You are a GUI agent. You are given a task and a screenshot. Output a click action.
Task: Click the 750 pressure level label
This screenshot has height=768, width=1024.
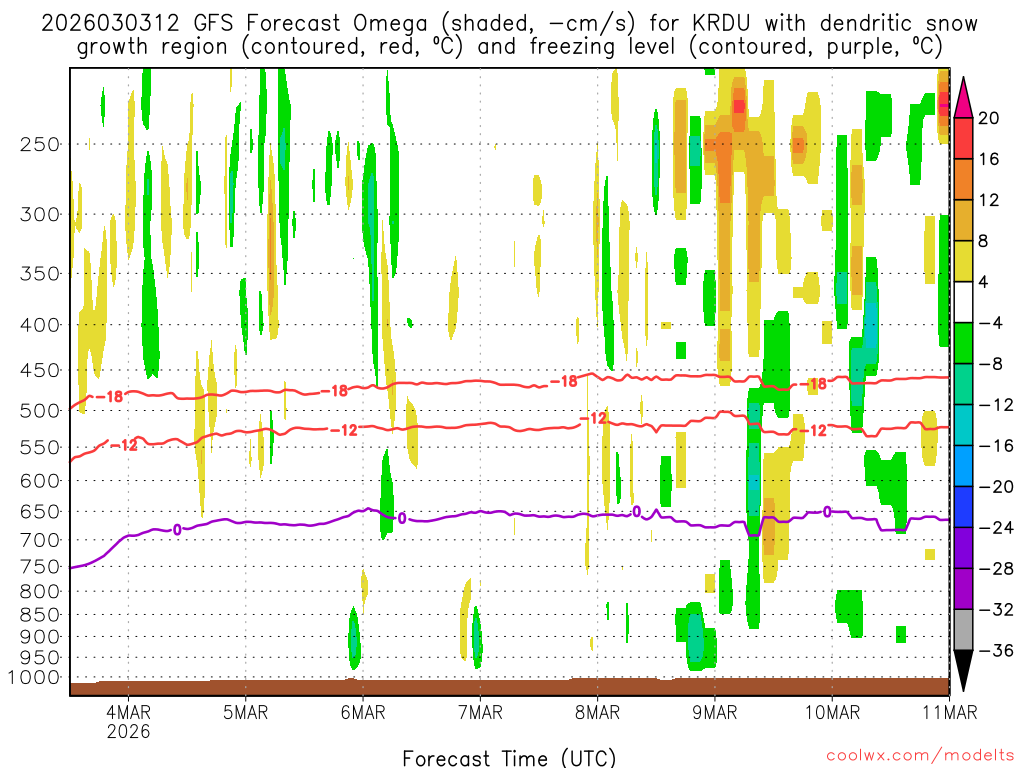tap(39, 566)
